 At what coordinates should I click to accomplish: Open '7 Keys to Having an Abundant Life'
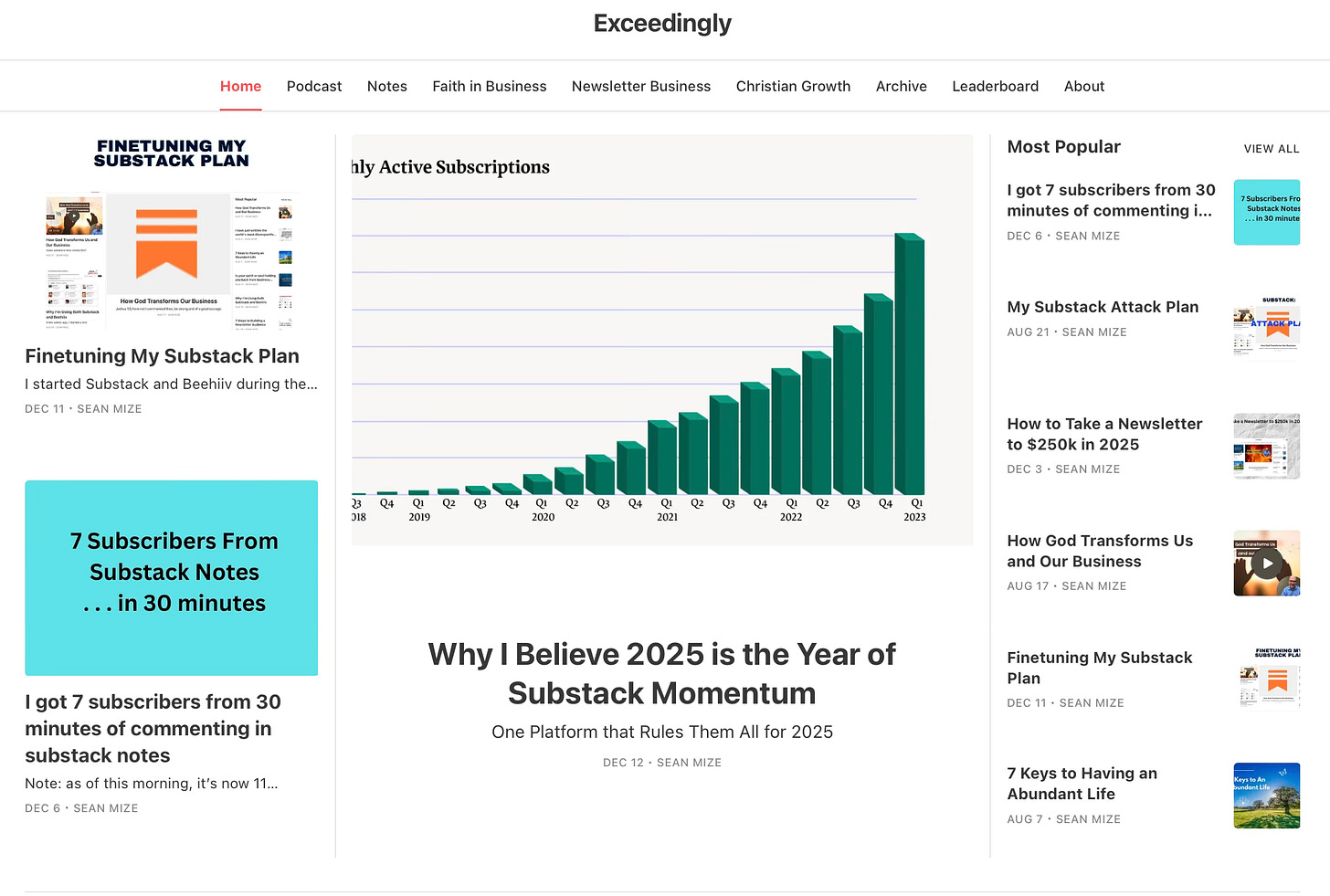1082,784
